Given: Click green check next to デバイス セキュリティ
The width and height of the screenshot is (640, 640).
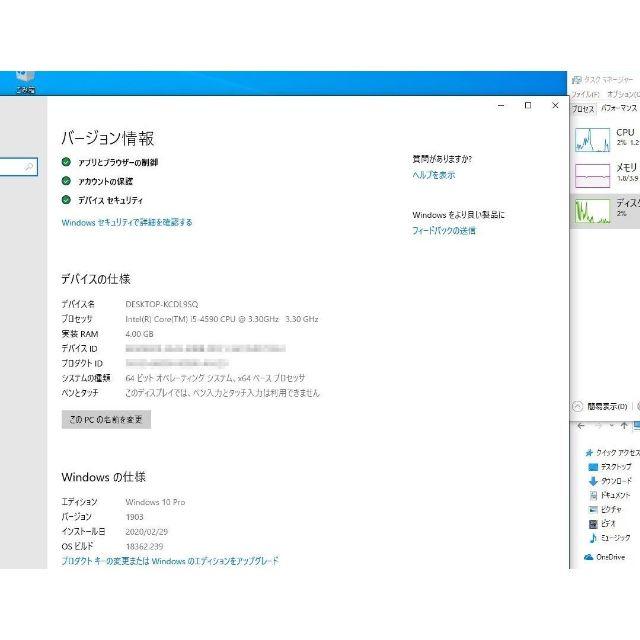Looking at the screenshot, I should point(66,200).
